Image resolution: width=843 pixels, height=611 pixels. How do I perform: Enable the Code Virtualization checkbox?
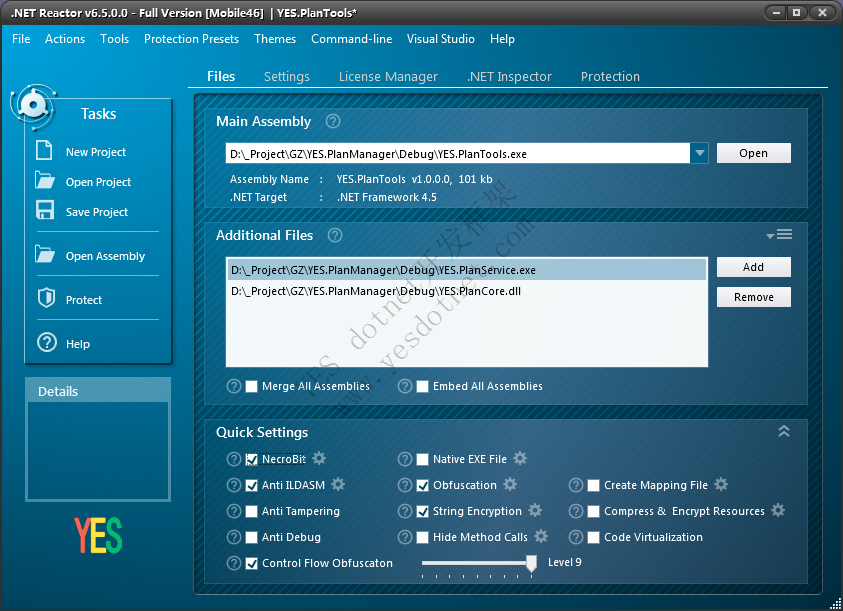tap(594, 537)
